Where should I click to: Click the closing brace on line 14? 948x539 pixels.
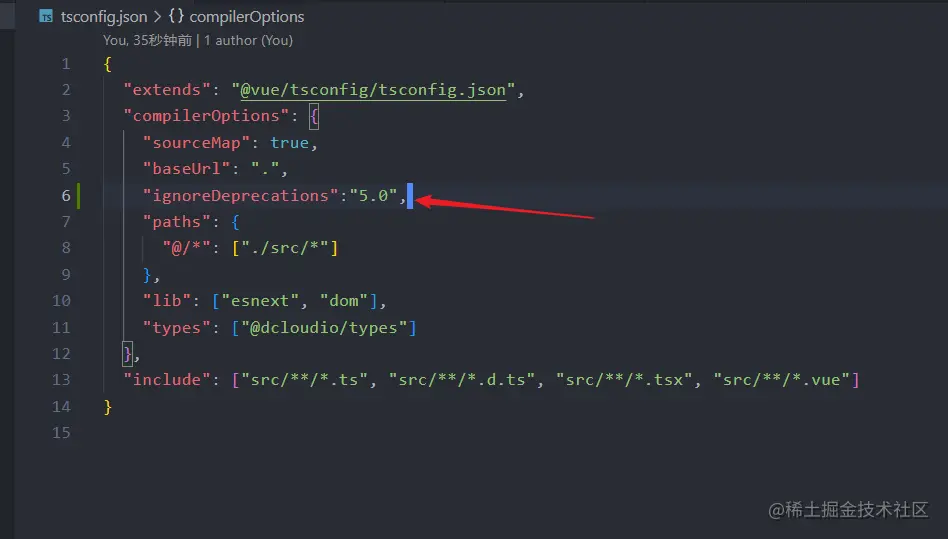click(x=108, y=407)
